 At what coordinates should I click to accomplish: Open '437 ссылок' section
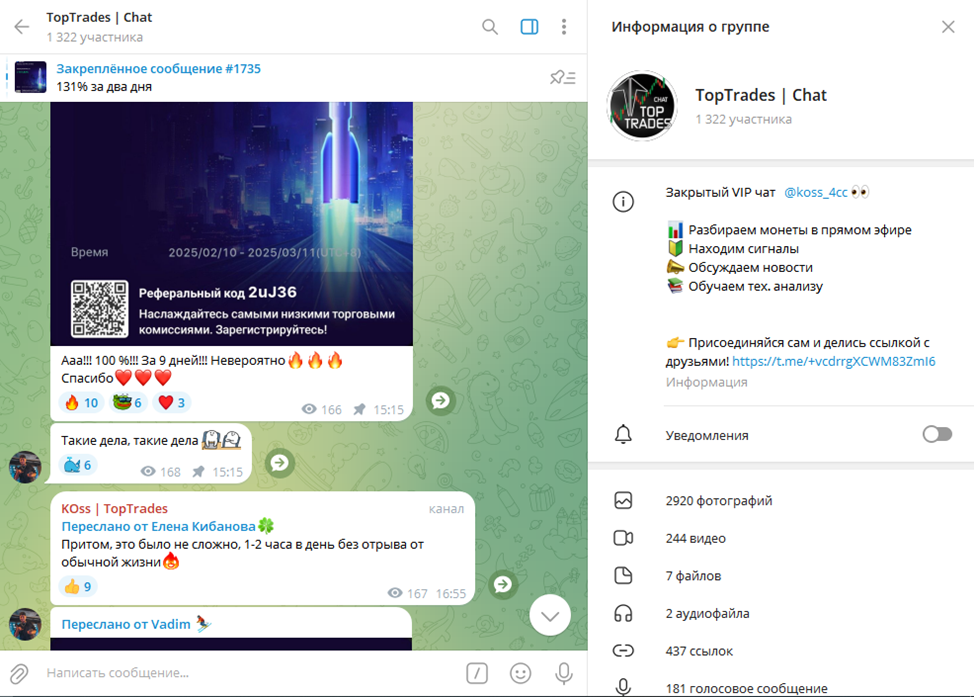[781, 651]
